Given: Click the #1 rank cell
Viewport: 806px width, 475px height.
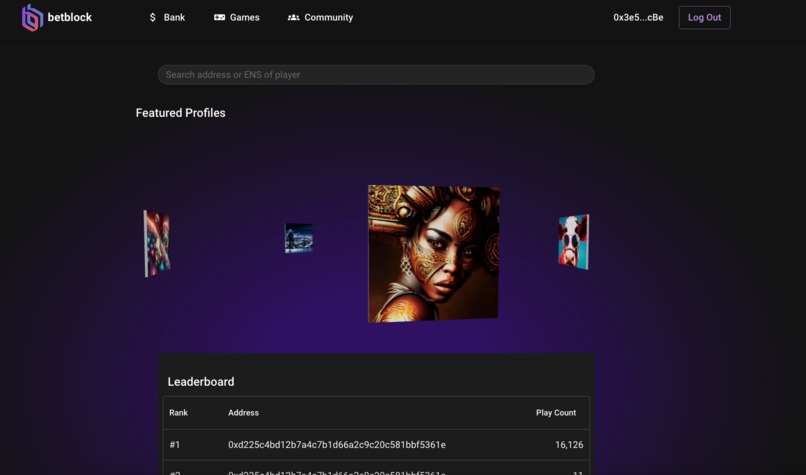Looking at the screenshot, I should pyautogui.click(x=175, y=445).
